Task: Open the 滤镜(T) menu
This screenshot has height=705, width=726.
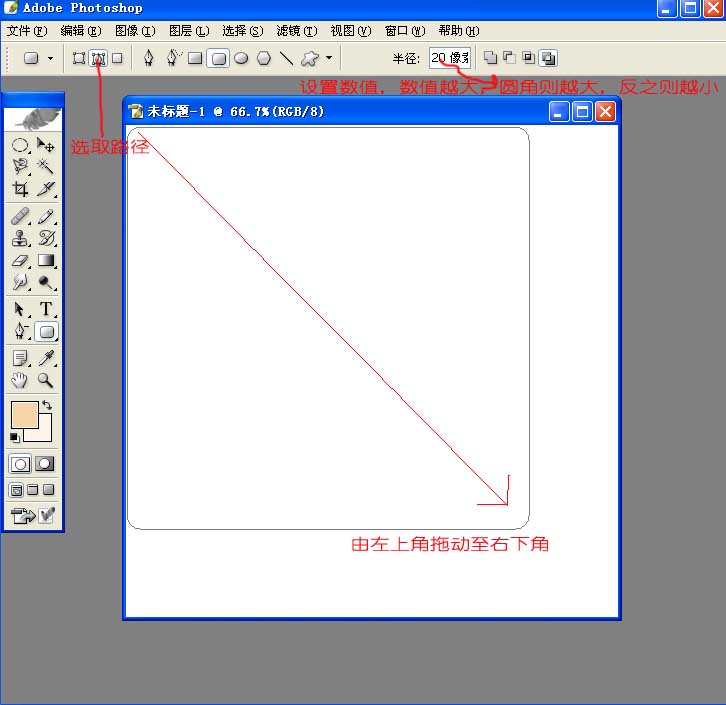Action: click(297, 31)
